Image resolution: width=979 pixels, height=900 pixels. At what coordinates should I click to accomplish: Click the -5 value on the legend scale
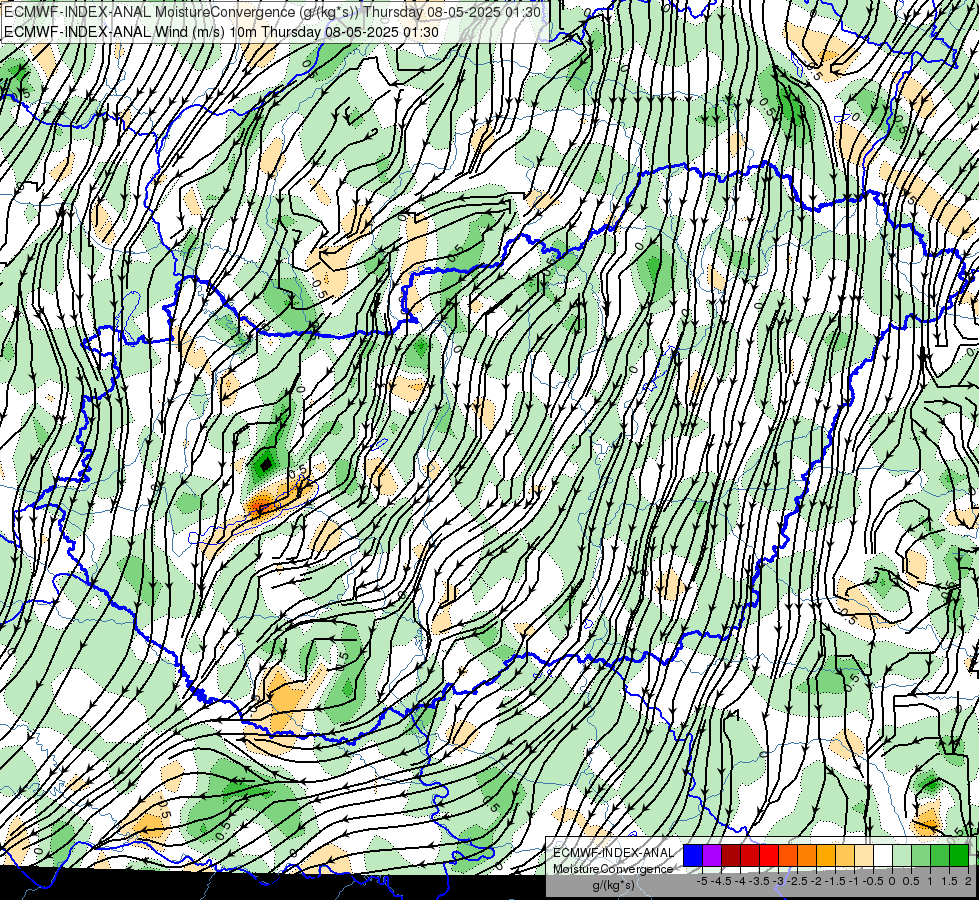pyautogui.click(x=702, y=881)
